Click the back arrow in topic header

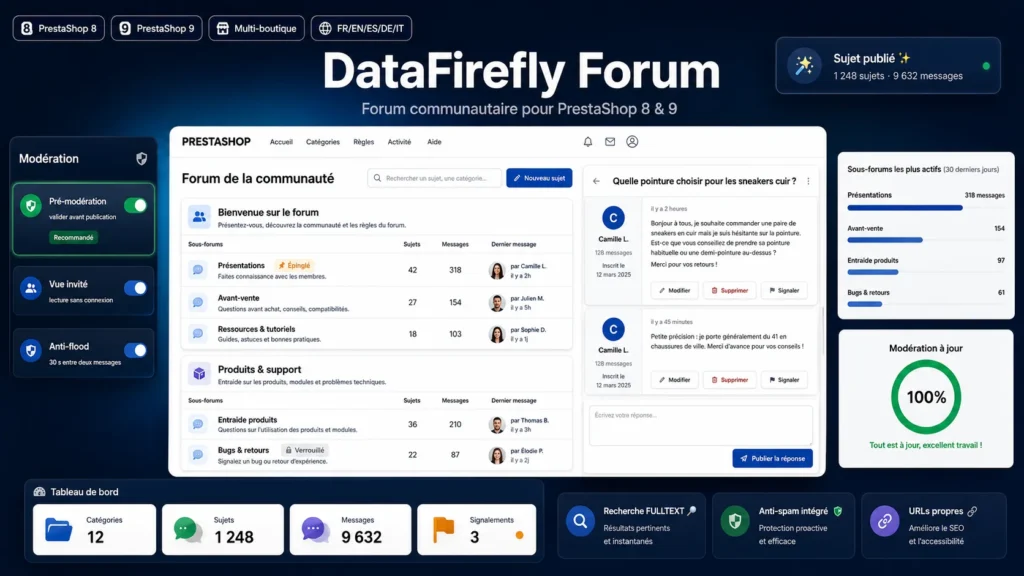pyautogui.click(x=596, y=182)
